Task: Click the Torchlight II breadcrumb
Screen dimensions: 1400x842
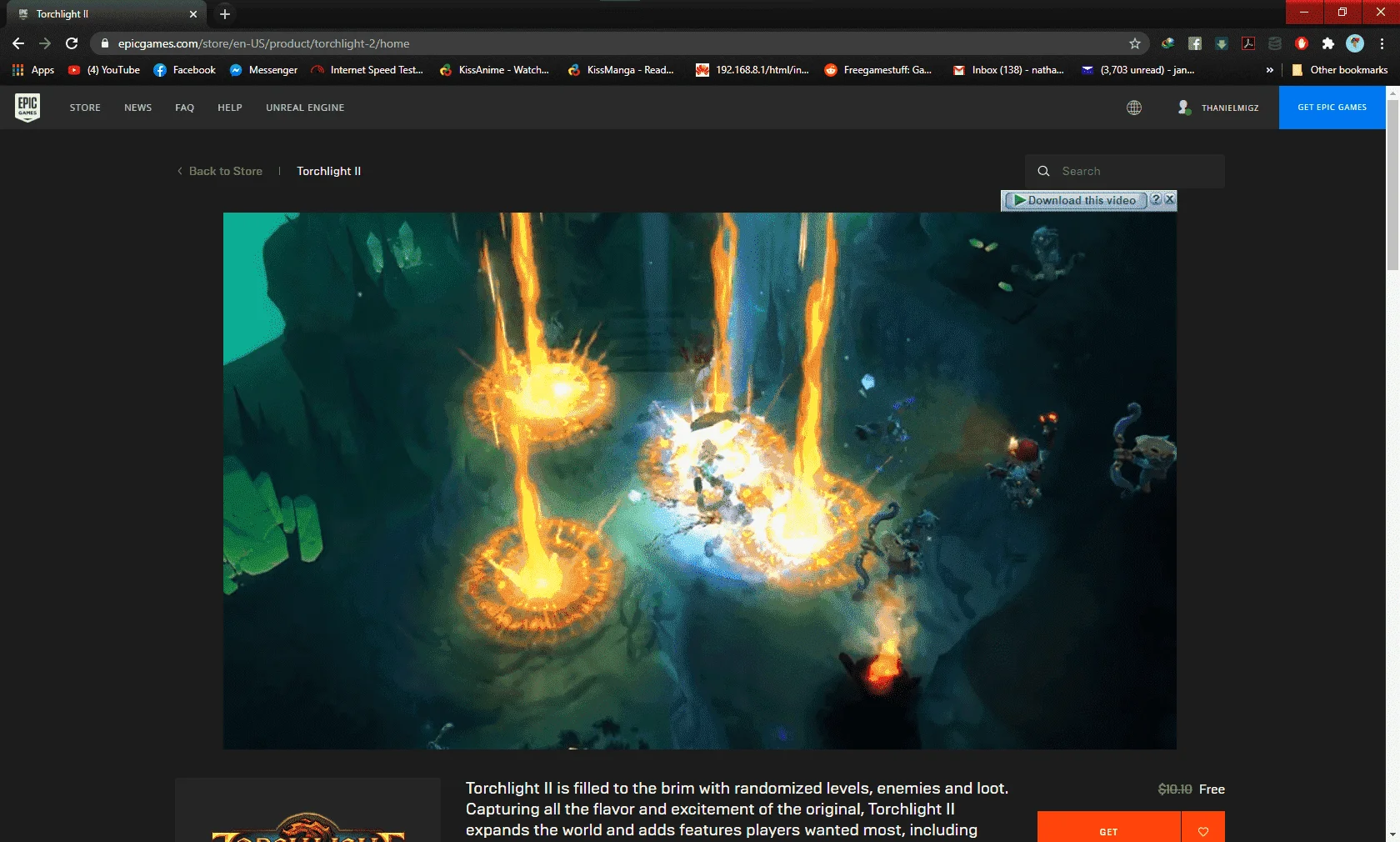Action: pyautogui.click(x=329, y=171)
